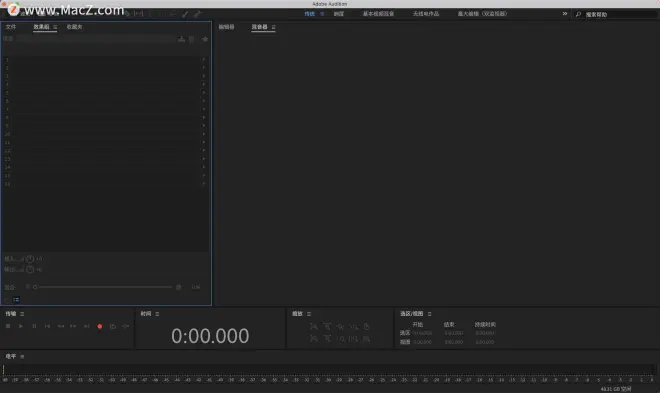
Task: Mark effects preset as favorite star
Action: point(205,39)
